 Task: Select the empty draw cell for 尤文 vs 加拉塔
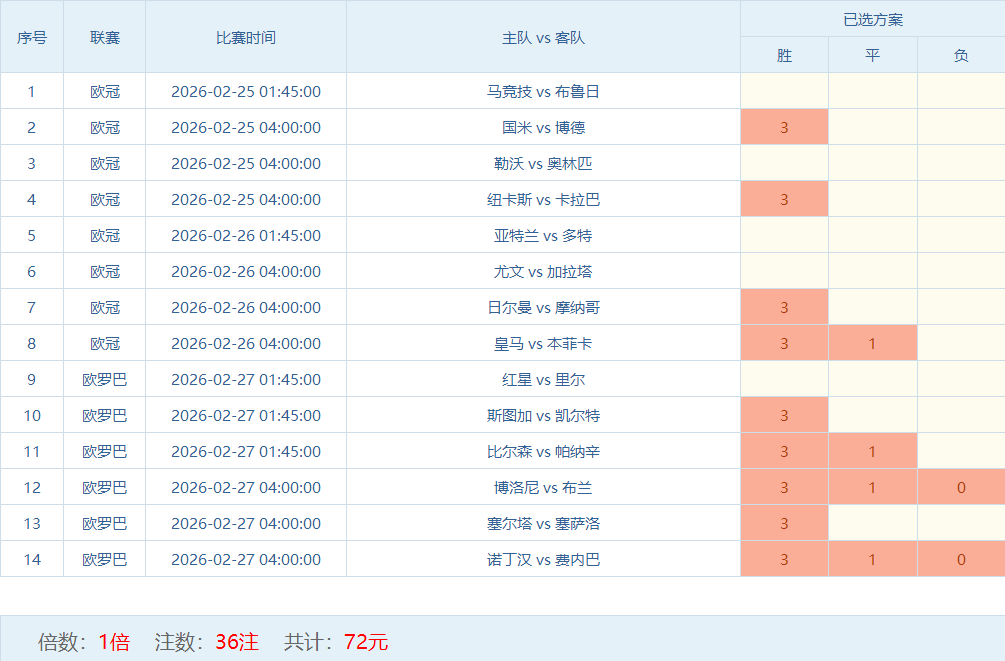[872, 271]
